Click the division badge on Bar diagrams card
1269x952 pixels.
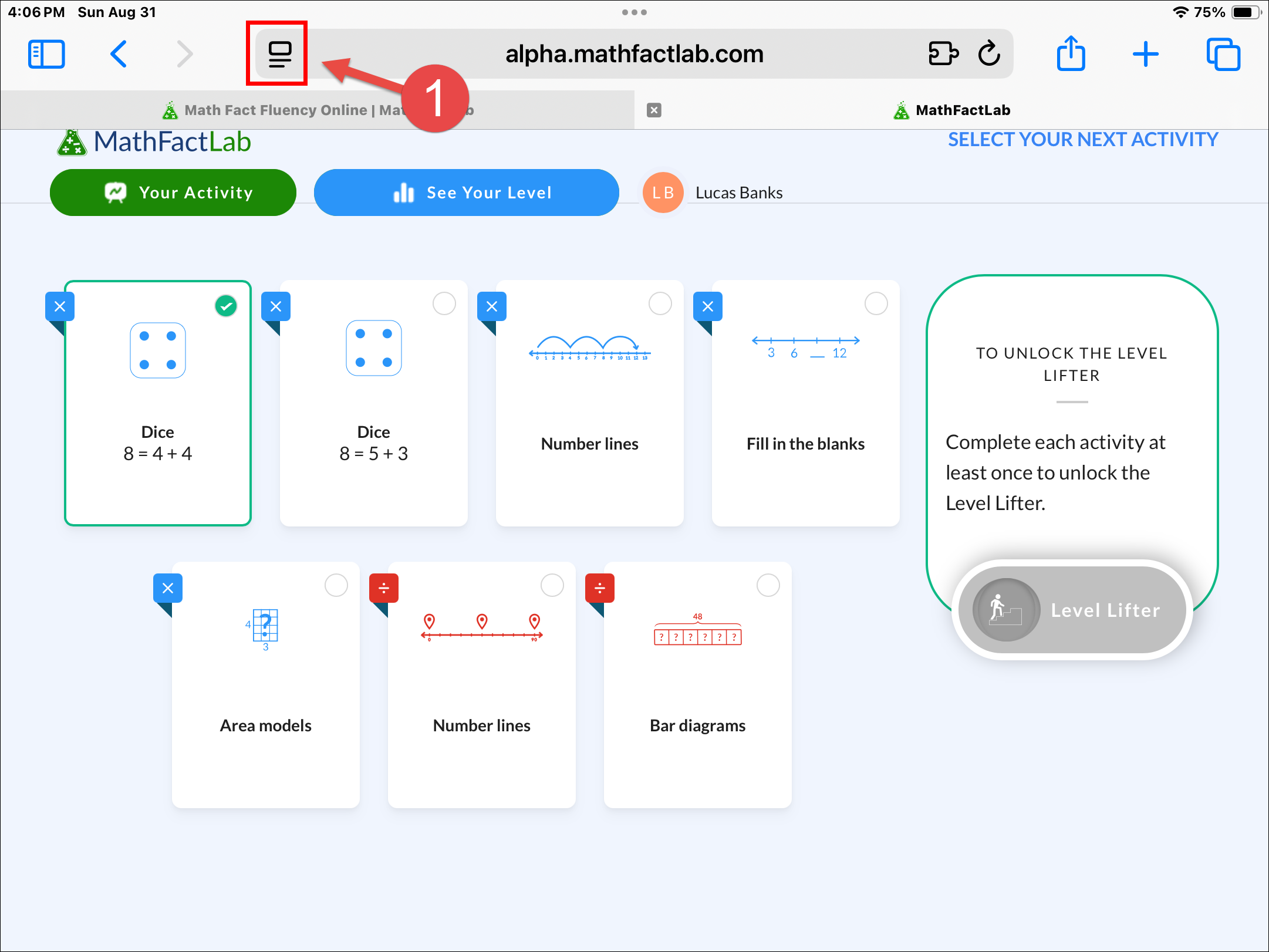click(600, 588)
